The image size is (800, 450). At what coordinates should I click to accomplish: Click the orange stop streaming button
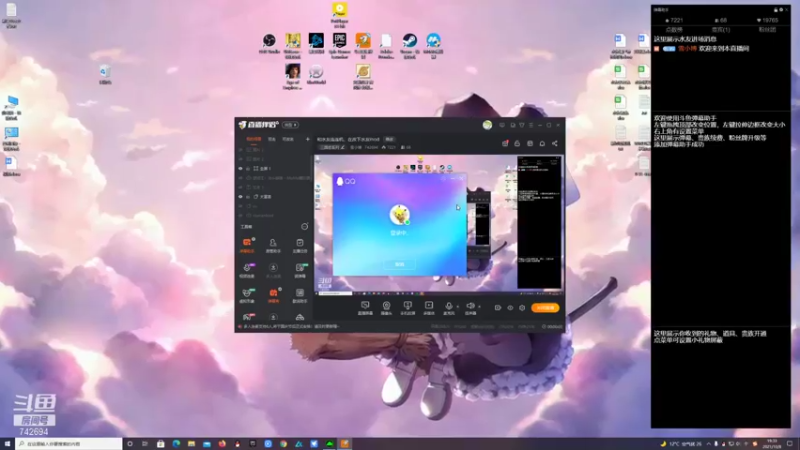tap(545, 308)
